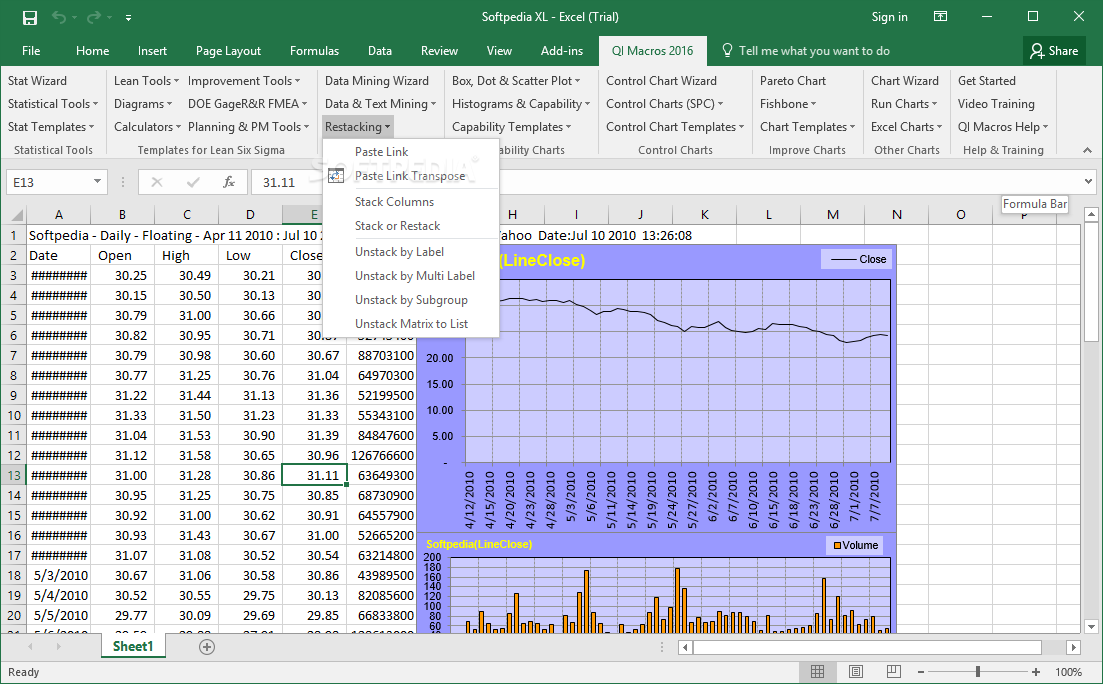Click the Undo arrow icon
The height and width of the screenshot is (684, 1103).
[x=59, y=18]
